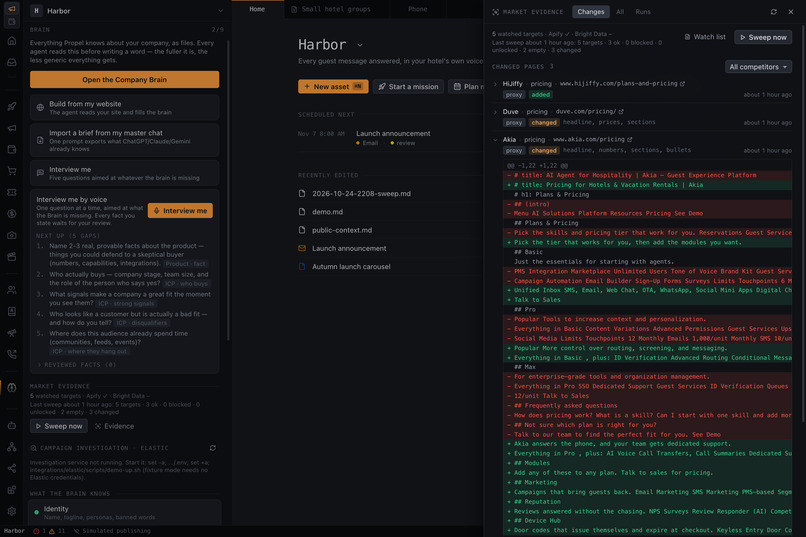Open the people icon in the sidebar
806x537 pixels.
[12, 290]
